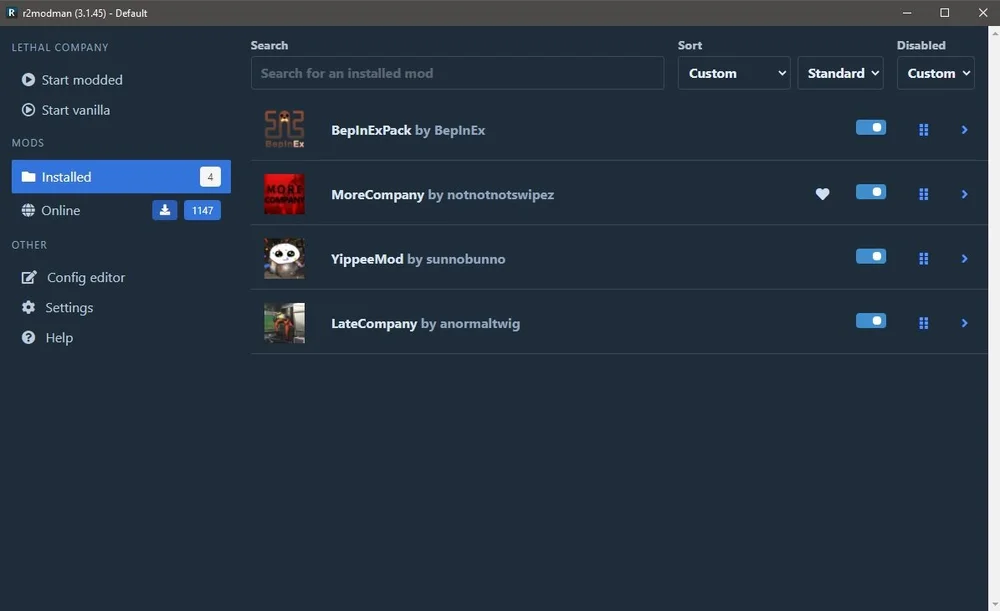Click the LateCompany by anormaltwig title
The width and height of the screenshot is (1000, 611).
(425, 323)
